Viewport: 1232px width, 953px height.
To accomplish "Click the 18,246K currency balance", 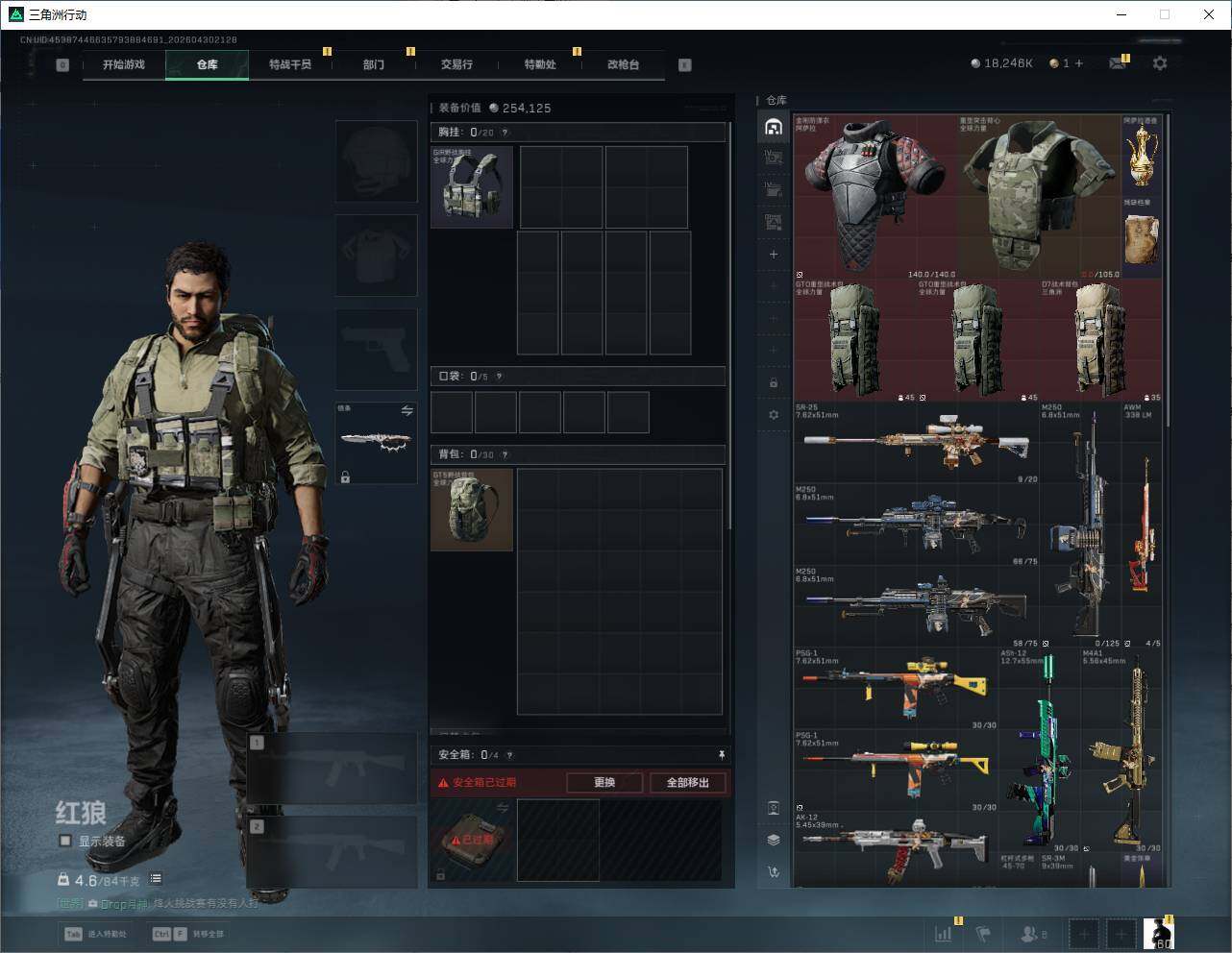I will coord(1001,63).
